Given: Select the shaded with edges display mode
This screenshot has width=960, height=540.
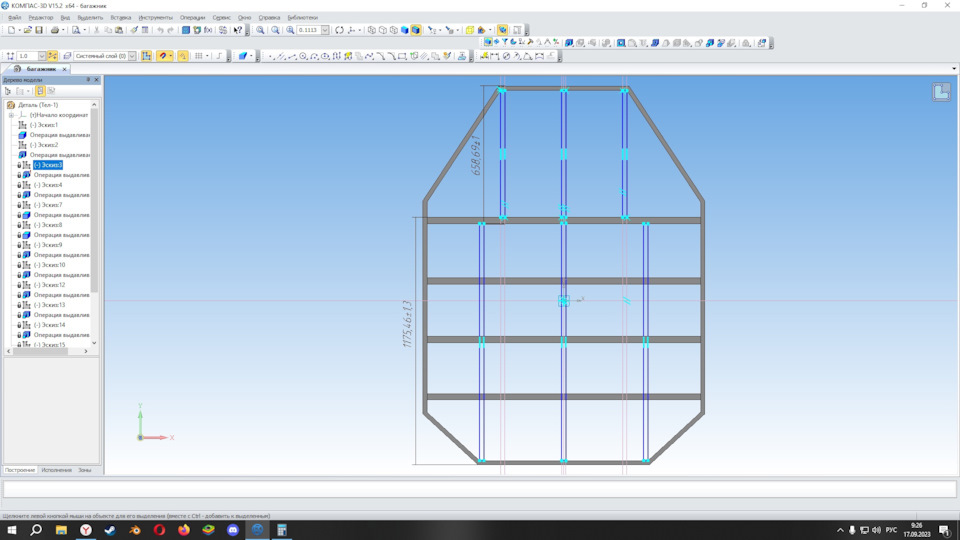Looking at the screenshot, I should click(x=416, y=30).
